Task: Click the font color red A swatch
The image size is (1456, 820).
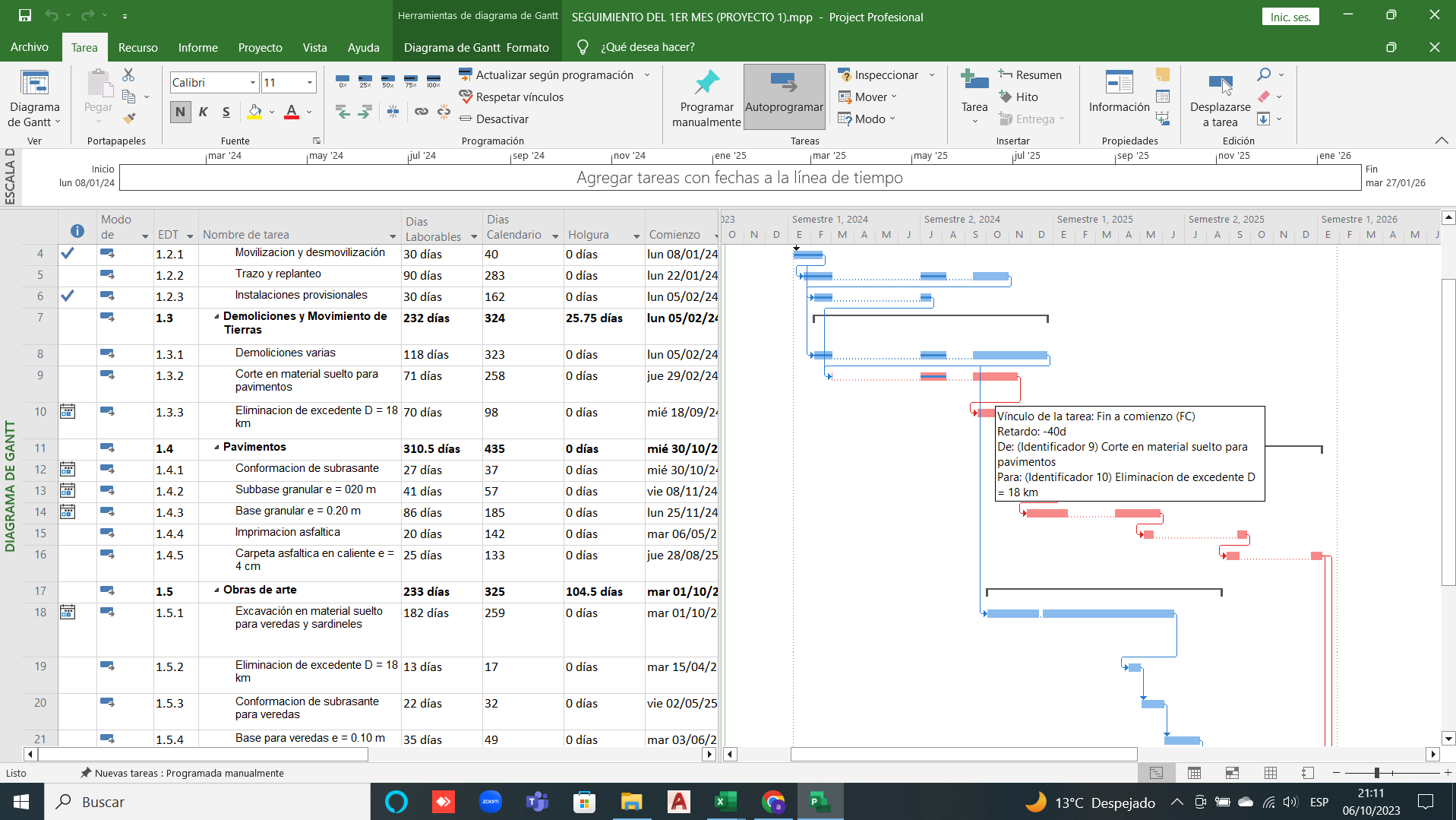Action: 291,112
